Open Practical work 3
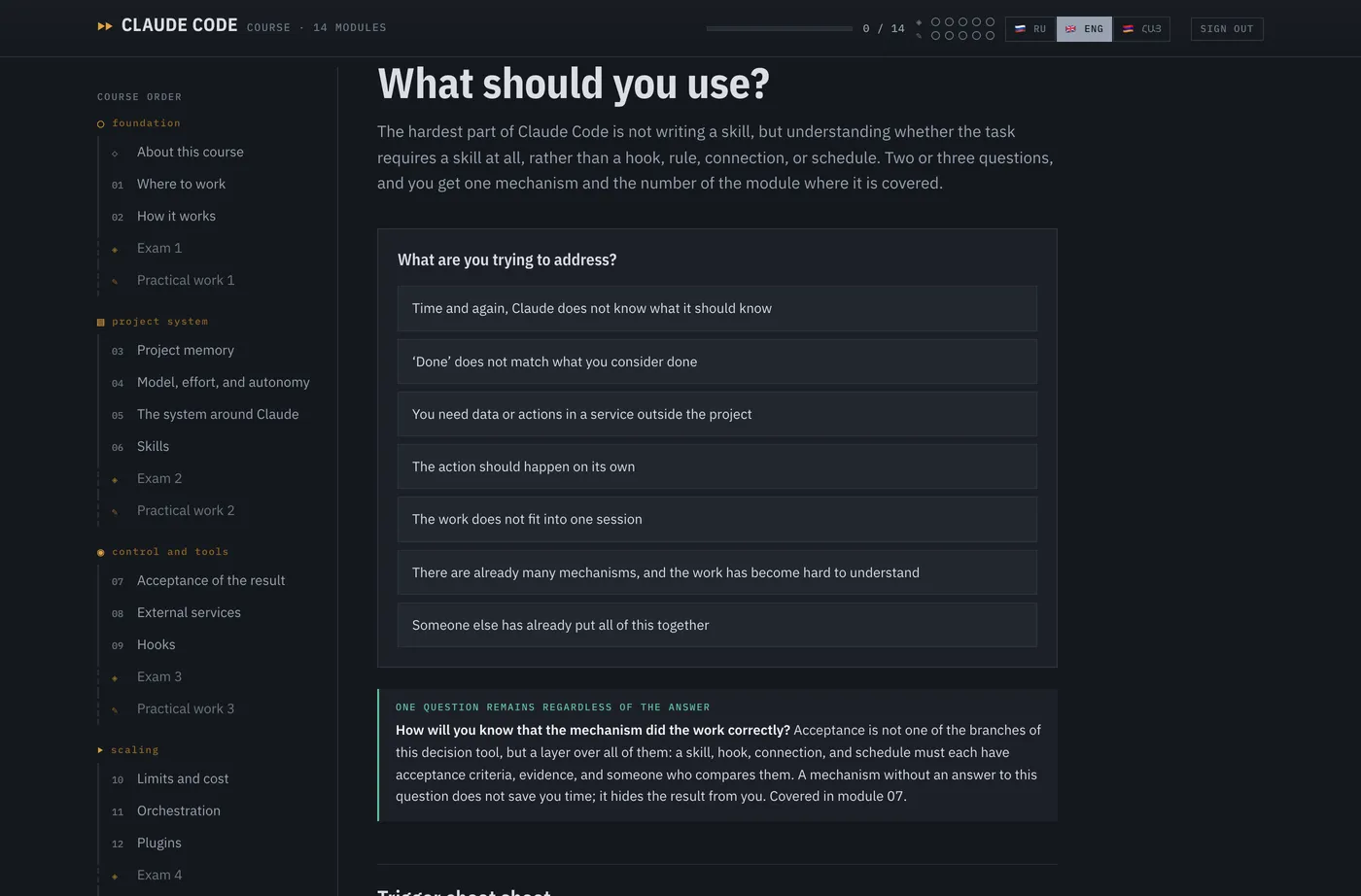Screen dimensions: 1361x896 186,709
